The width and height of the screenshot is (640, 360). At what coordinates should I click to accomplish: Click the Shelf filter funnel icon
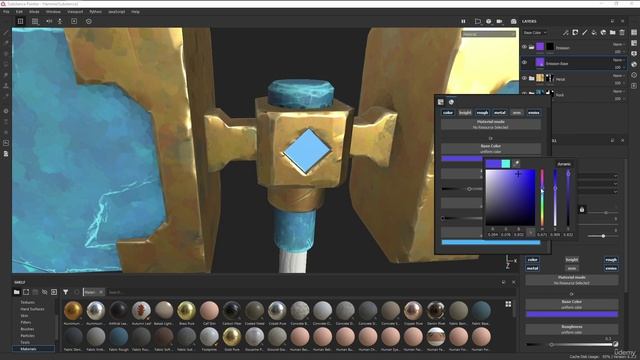(x=65, y=292)
